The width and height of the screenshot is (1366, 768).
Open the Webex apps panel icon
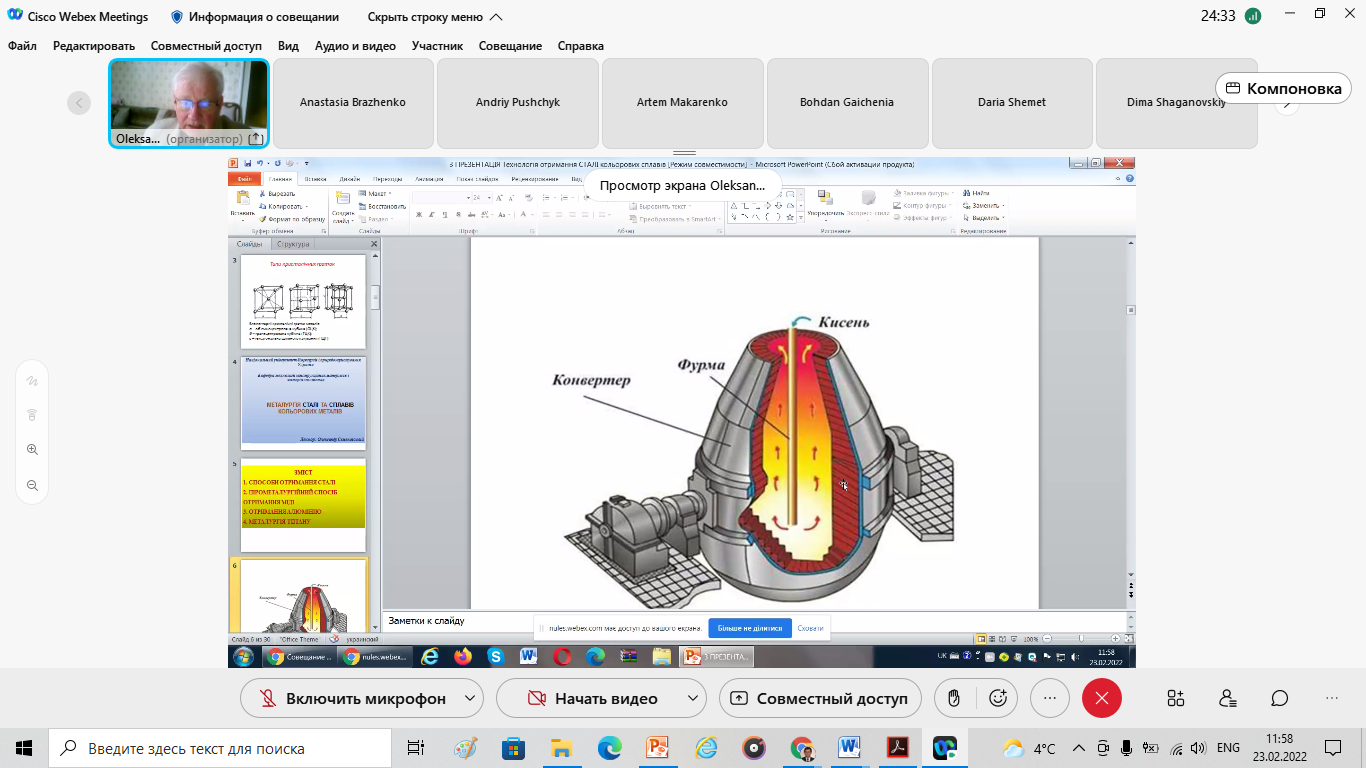tap(1175, 698)
